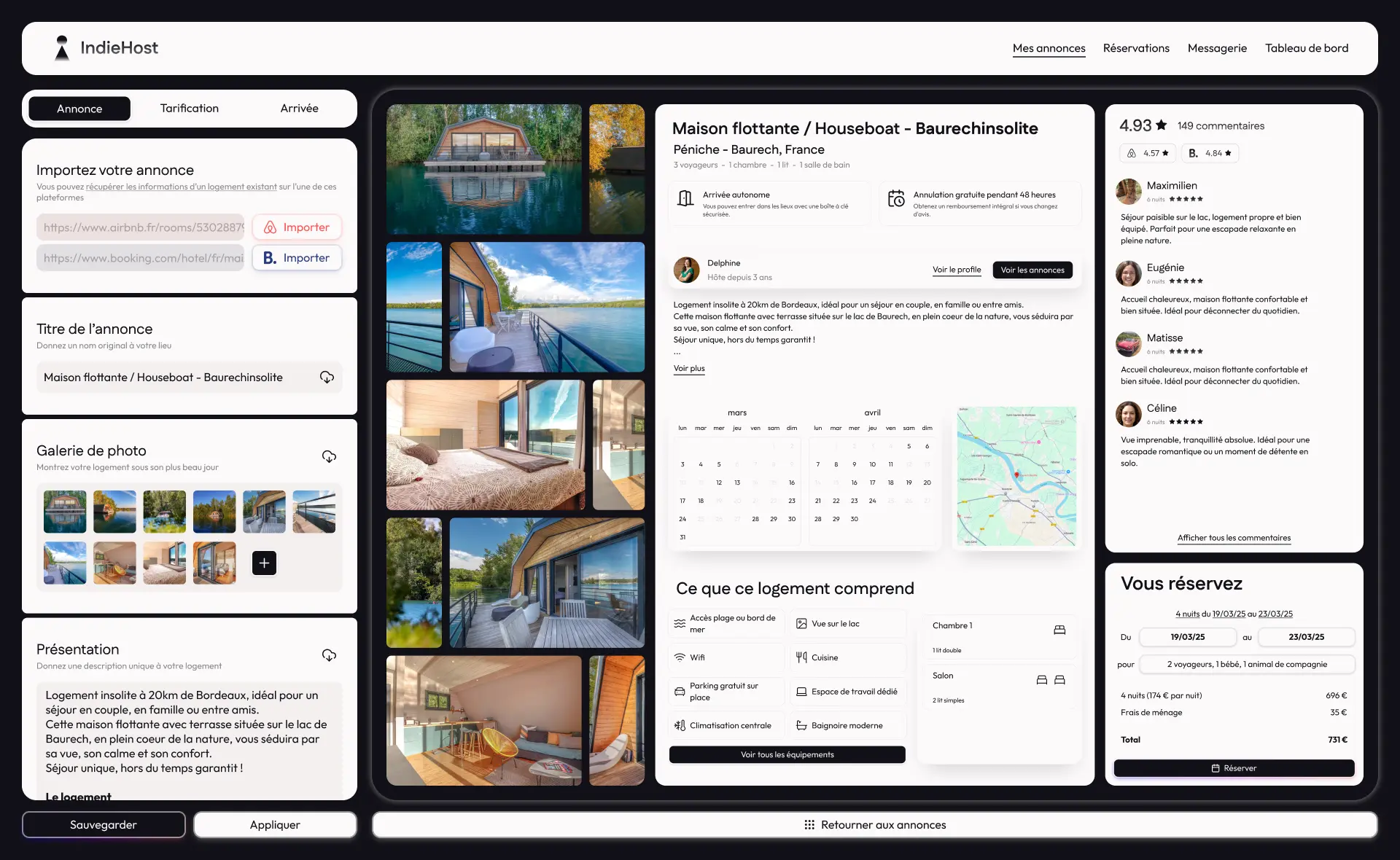Image resolution: width=1400 pixels, height=860 pixels.
Task: Click the Arrivée autonome door icon
Action: (x=685, y=198)
